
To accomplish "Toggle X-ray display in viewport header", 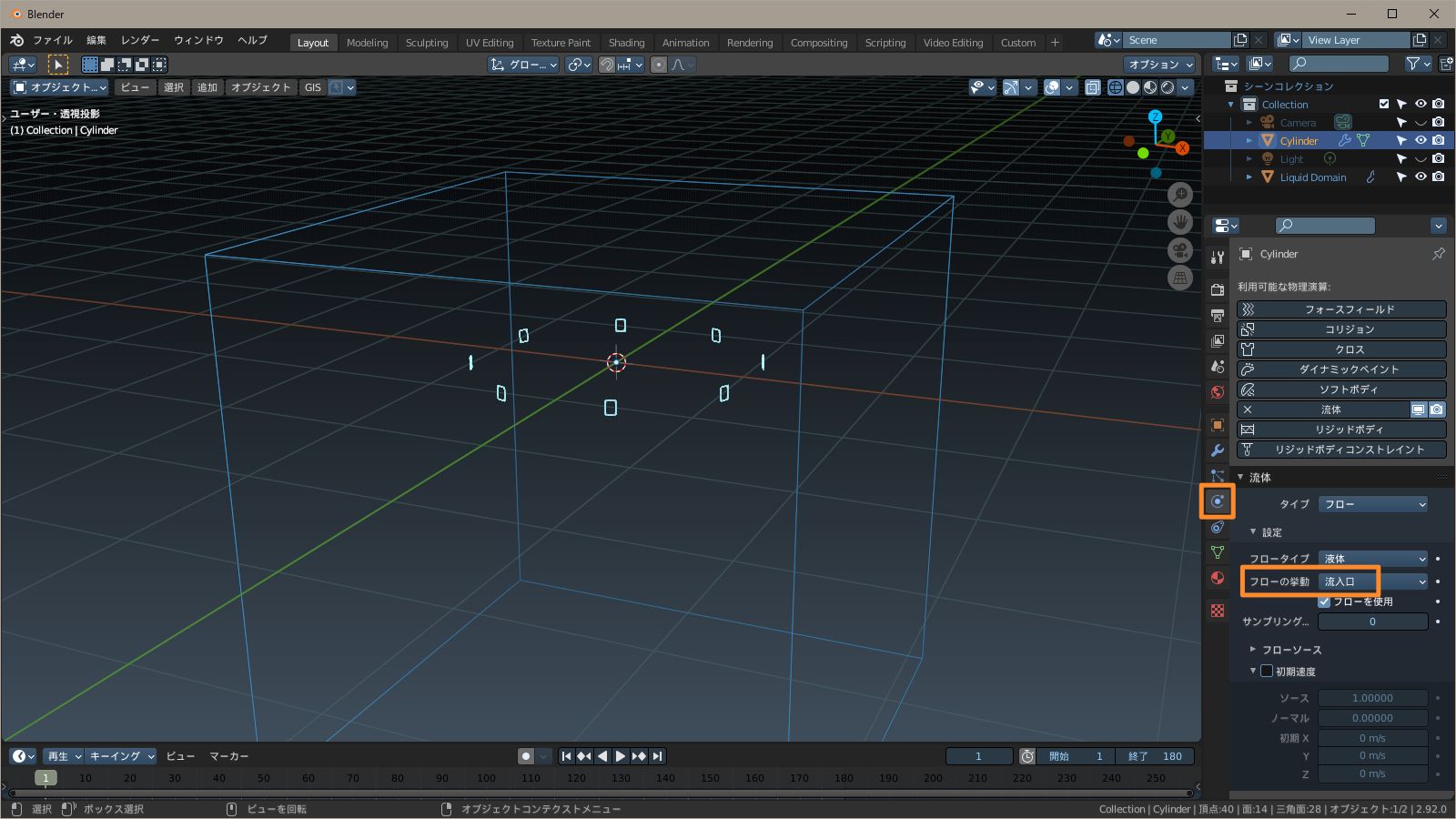I will pos(1092,87).
